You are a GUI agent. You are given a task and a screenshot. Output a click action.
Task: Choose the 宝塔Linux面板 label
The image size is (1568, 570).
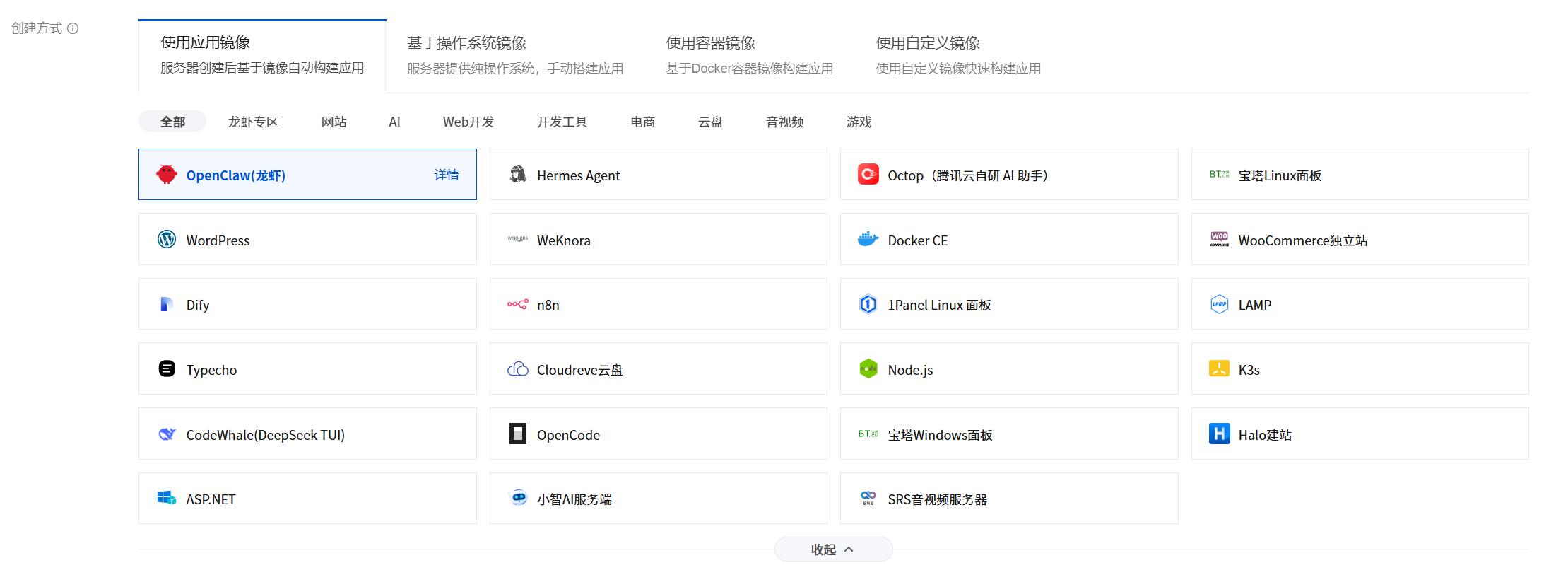[1280, 175]
